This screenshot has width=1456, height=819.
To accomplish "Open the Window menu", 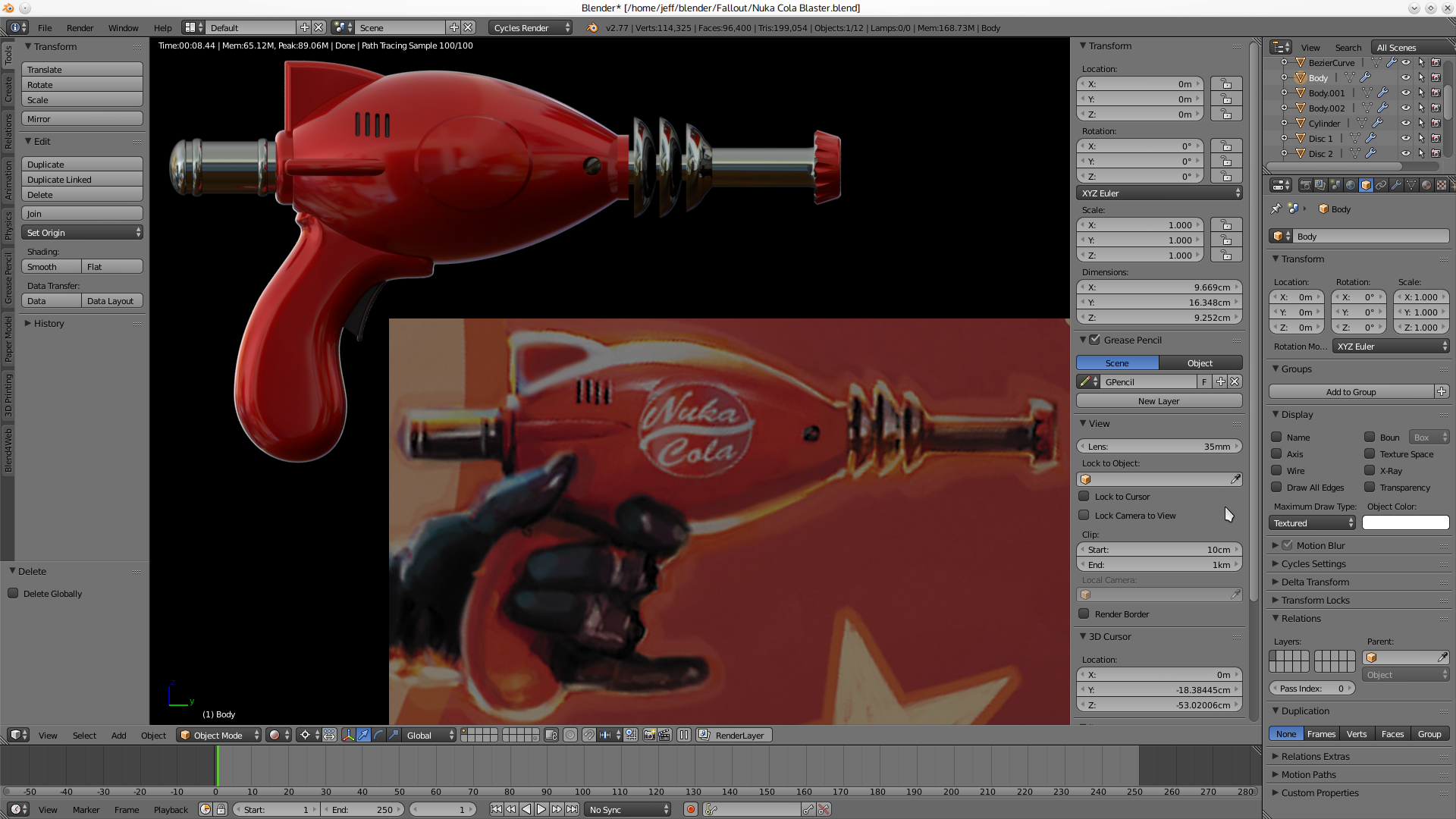I will point(123,27).
